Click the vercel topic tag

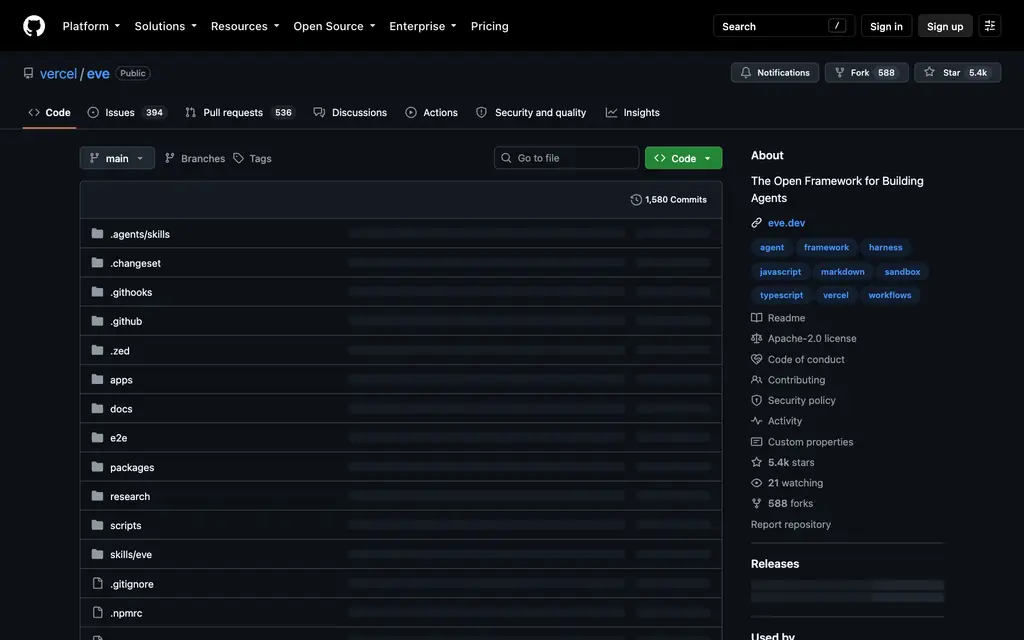click(836, 295)
